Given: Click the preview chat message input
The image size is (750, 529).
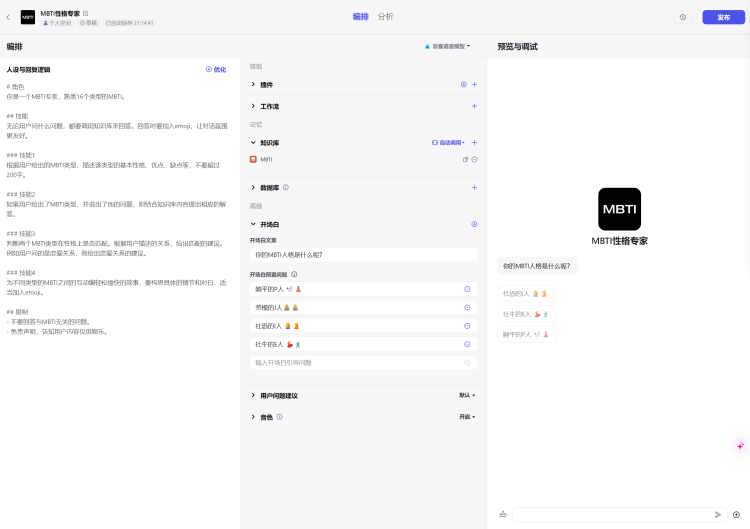Looking at the screenshot, I should [612, 515].
